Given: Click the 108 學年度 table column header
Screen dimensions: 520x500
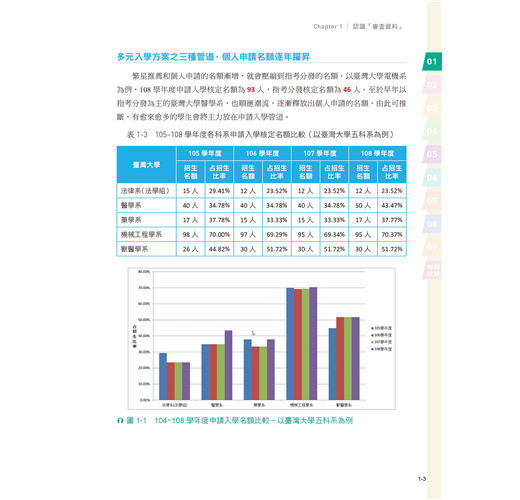Looking at the screenshot, I should (377, 153).
